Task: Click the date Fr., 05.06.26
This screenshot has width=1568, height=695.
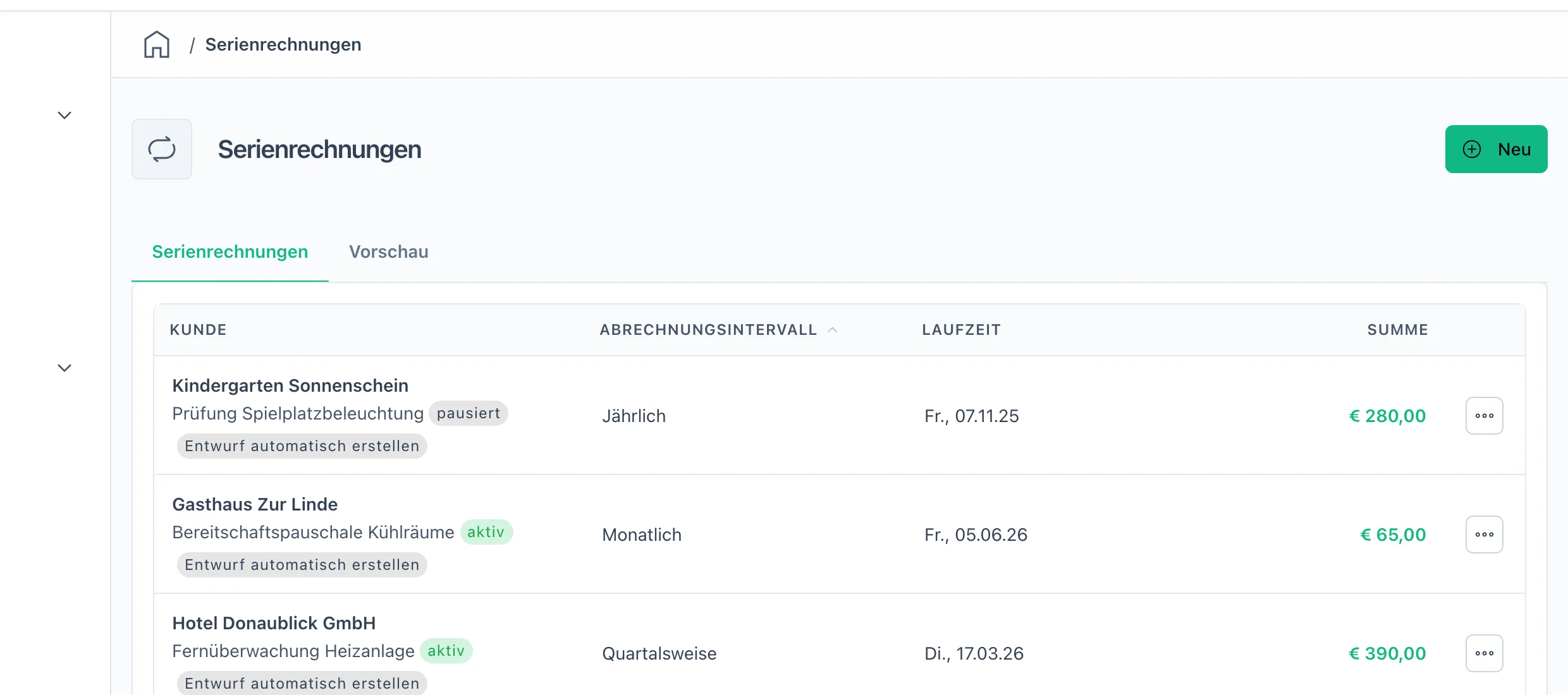Action: [x=976, y=535]
